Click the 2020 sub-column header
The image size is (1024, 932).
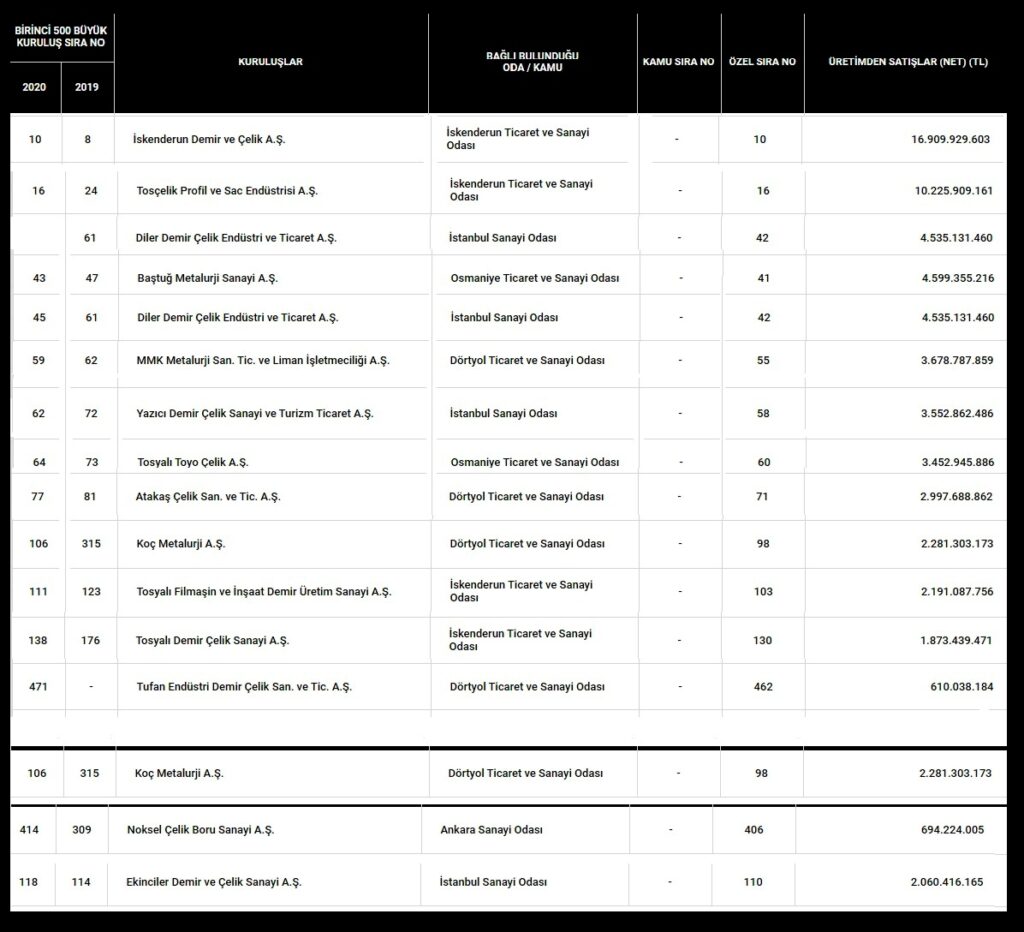pos(34,87)
